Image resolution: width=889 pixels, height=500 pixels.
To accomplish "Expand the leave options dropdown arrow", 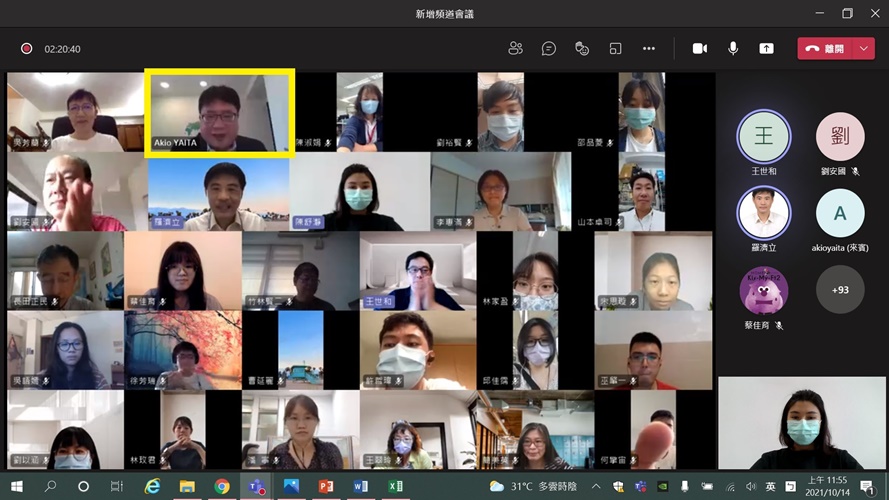I will (864, 48).
